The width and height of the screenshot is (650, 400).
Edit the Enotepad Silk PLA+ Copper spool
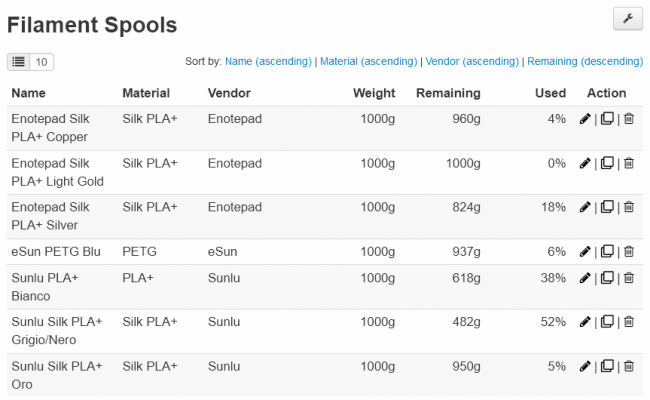pos(585,120)
